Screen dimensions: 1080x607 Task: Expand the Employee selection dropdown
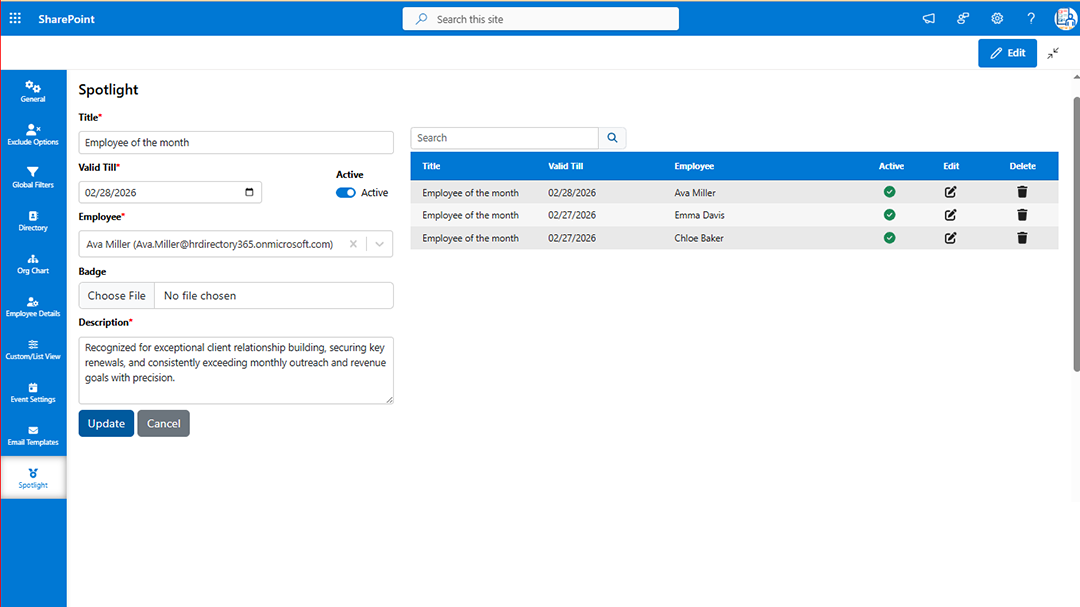pos(379,243)
